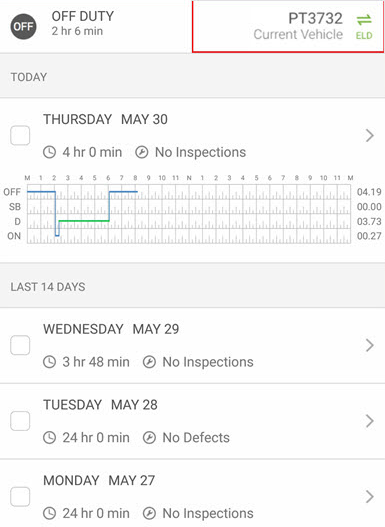Click the green driving segment on the graph

pos(84,221)
